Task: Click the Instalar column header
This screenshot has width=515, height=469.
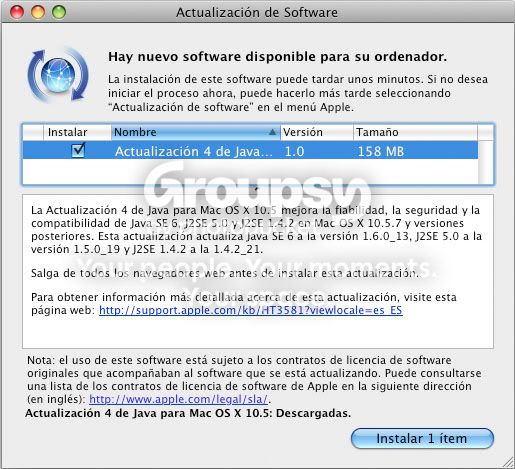Action: [x=77, y=132]
